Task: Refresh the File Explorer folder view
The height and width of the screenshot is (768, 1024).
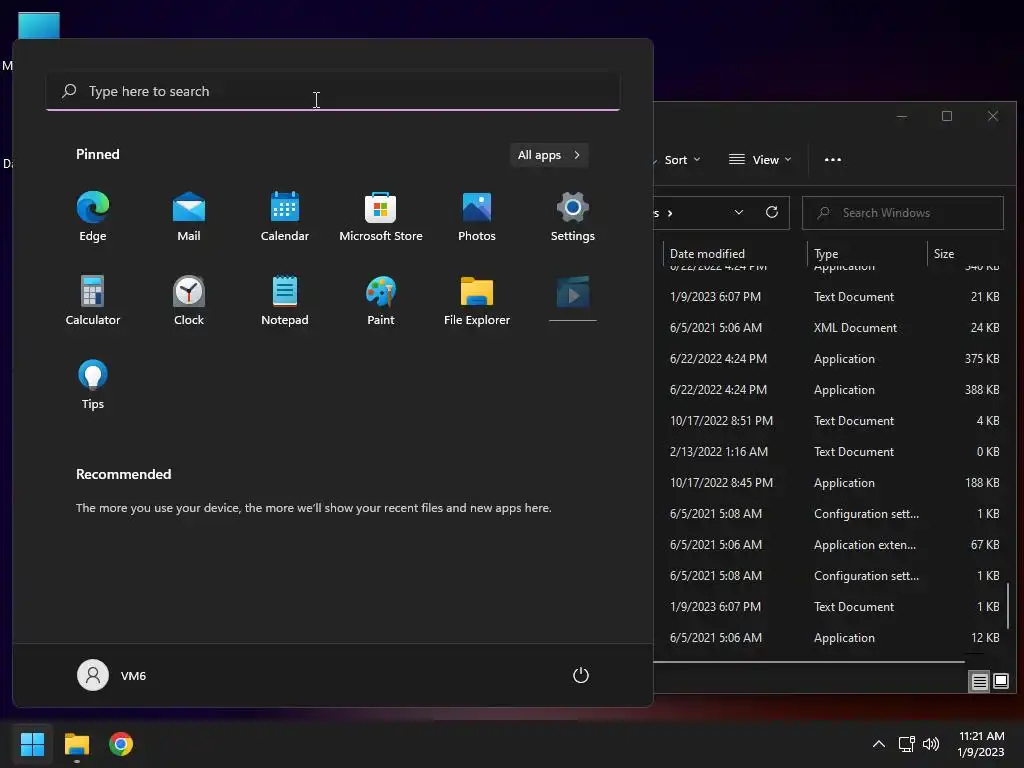Action: 771,212
